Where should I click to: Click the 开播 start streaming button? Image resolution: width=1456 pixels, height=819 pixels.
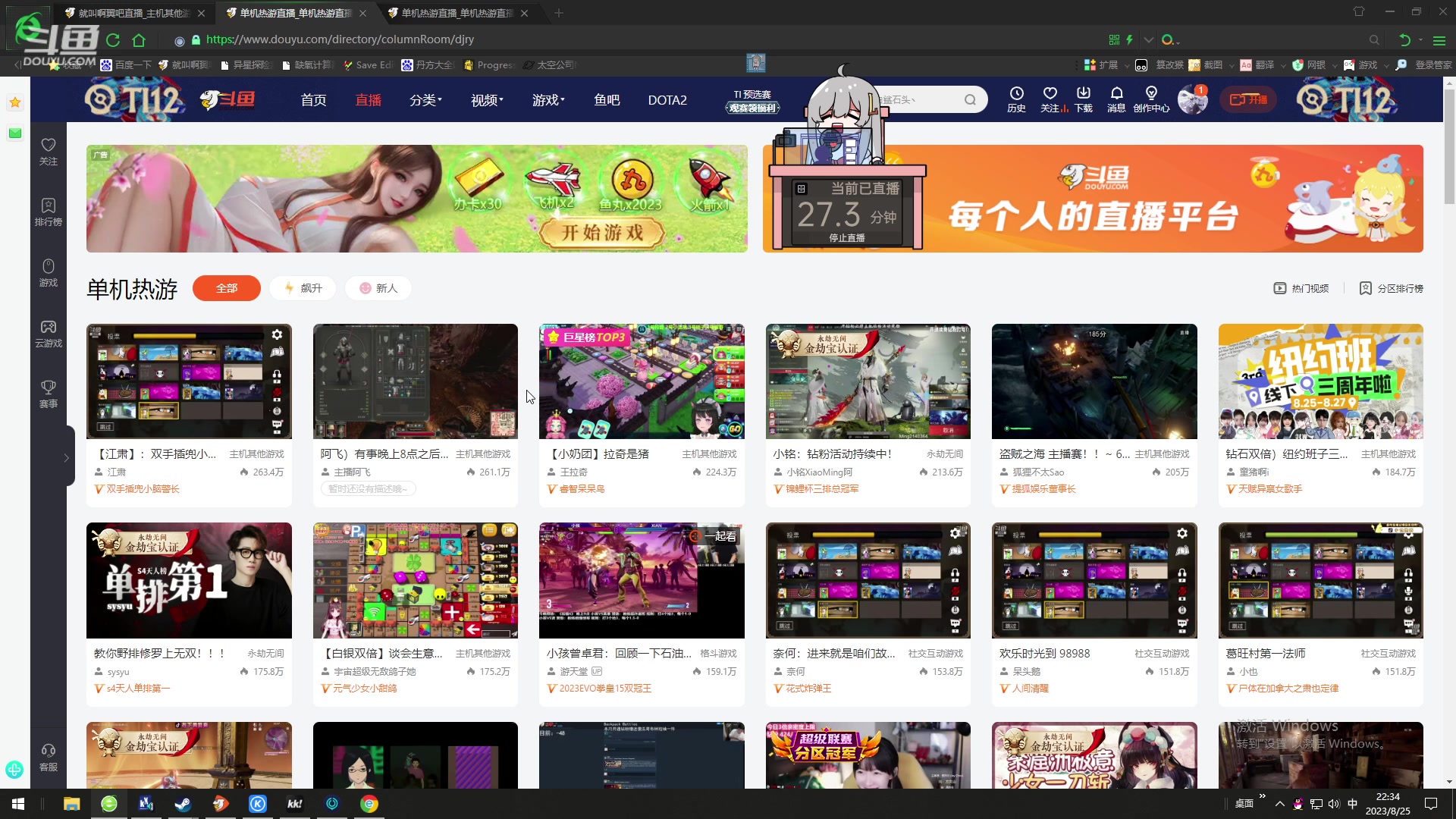click(1248, 100)
